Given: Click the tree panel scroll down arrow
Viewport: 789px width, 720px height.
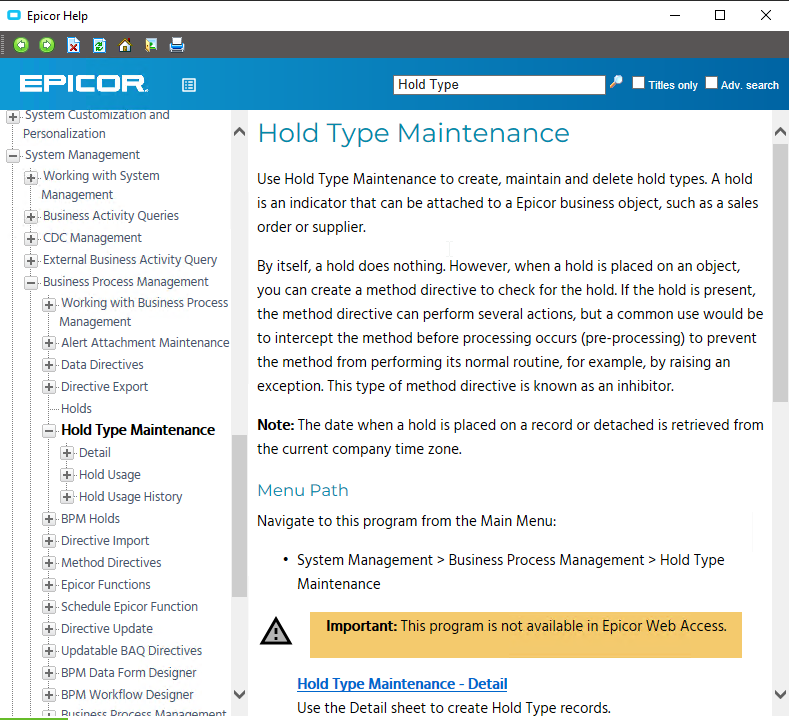Looking at the screenshot, I should tap(240, 694).
